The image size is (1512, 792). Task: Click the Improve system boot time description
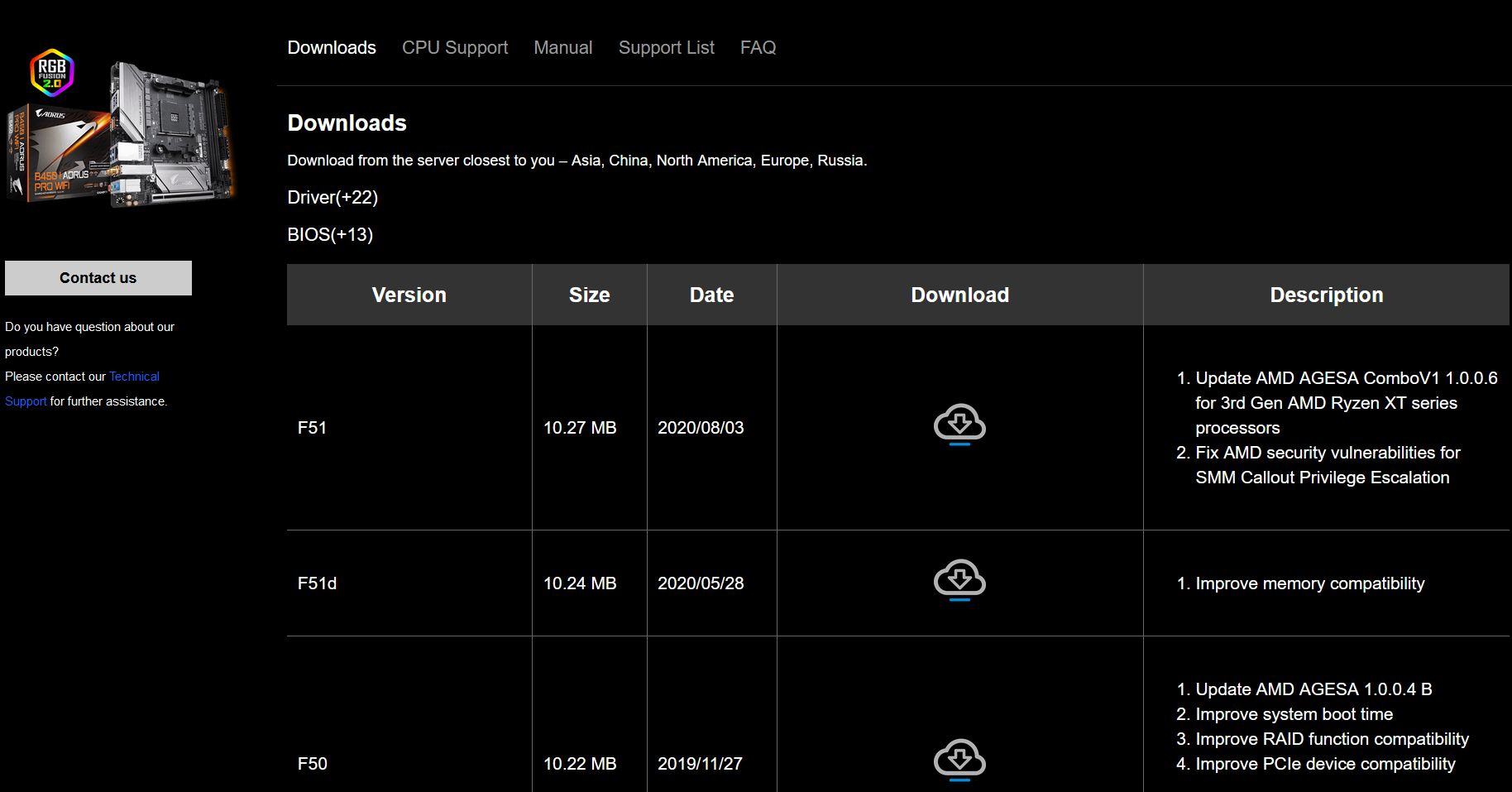tap(1294, 714)
